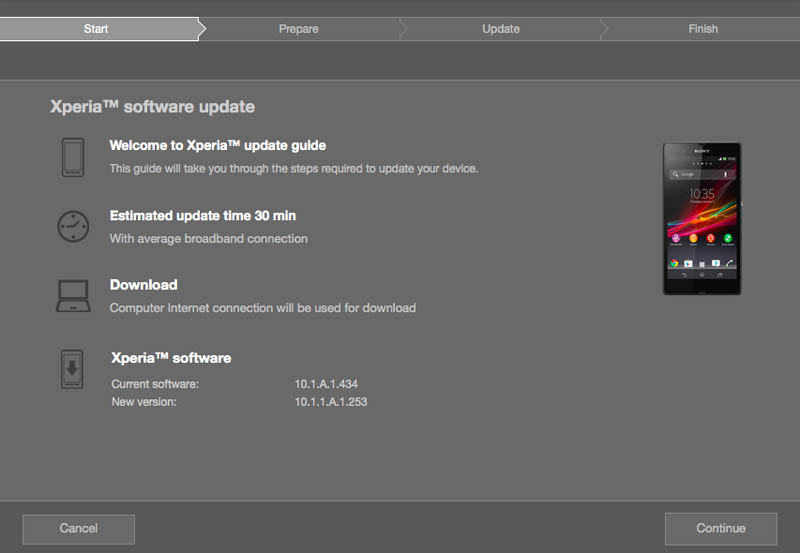Click the clock icon for estimated update time
Image resolution: width=800 pixels, height=553 pixels.
73,226
